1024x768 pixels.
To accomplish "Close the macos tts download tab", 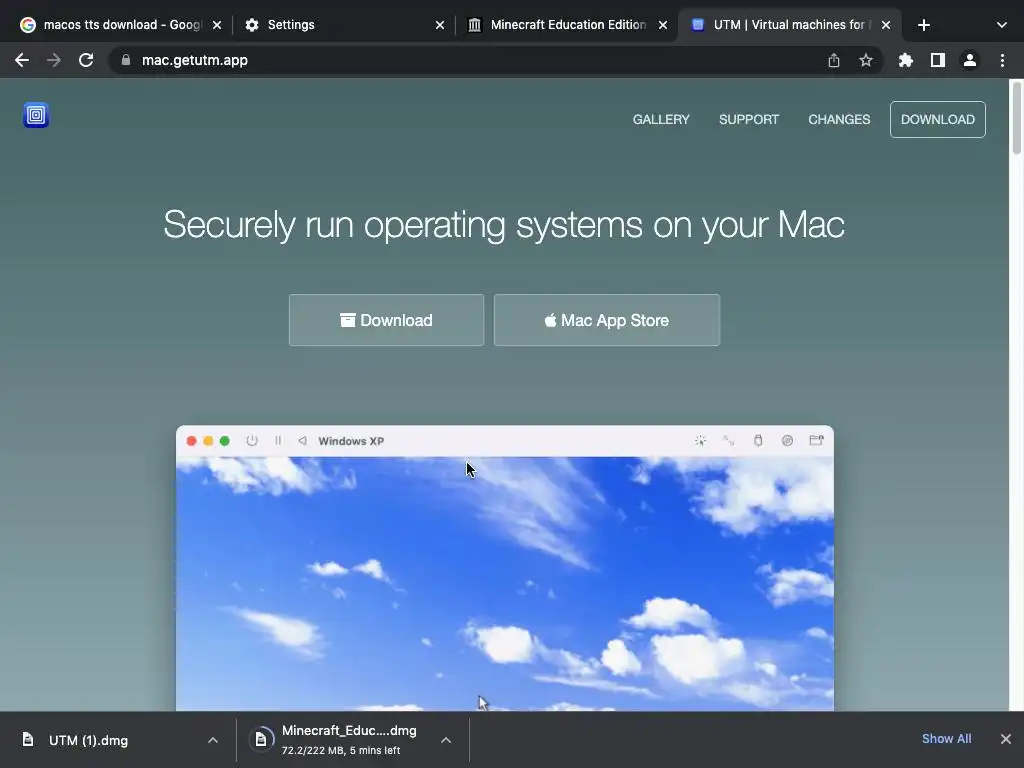I will (217, 25).
